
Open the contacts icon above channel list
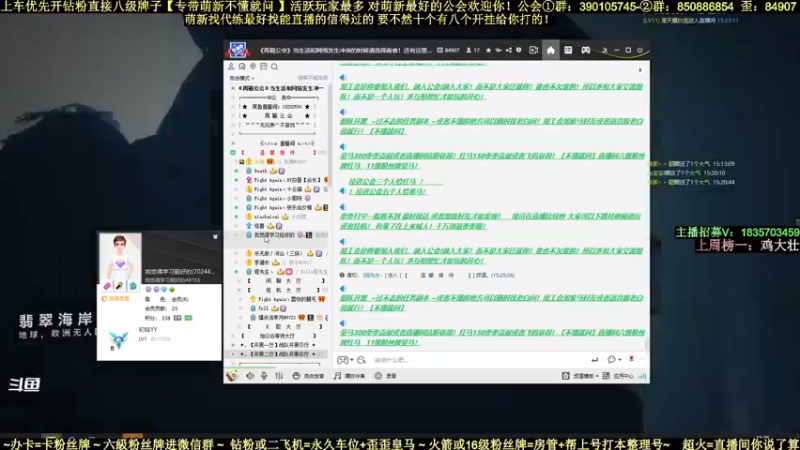click(x=231, y=66)
